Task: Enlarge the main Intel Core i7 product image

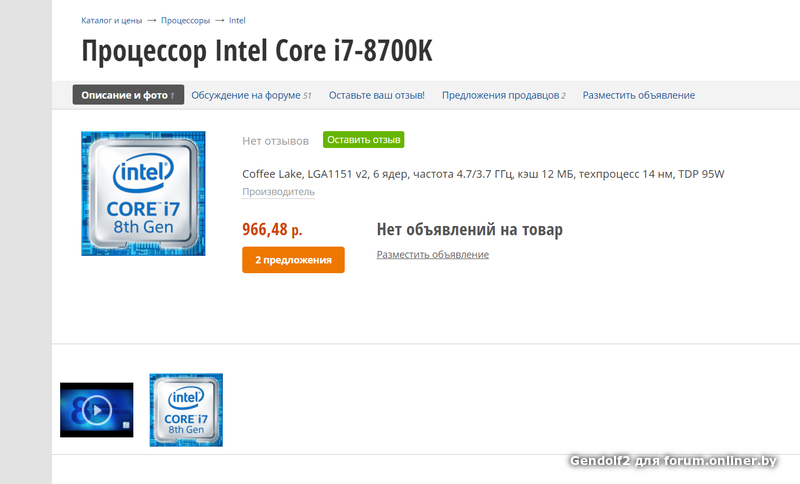Action: [143, 194]
